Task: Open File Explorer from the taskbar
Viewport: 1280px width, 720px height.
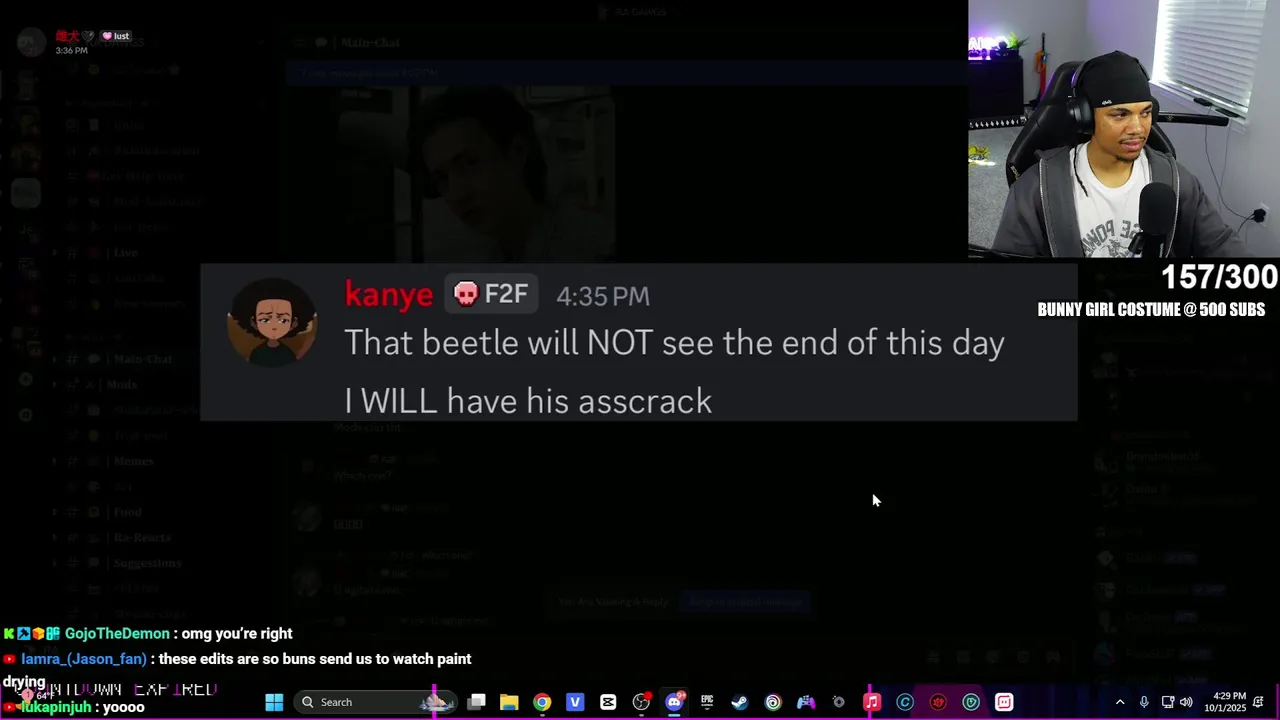Action: 509,702
